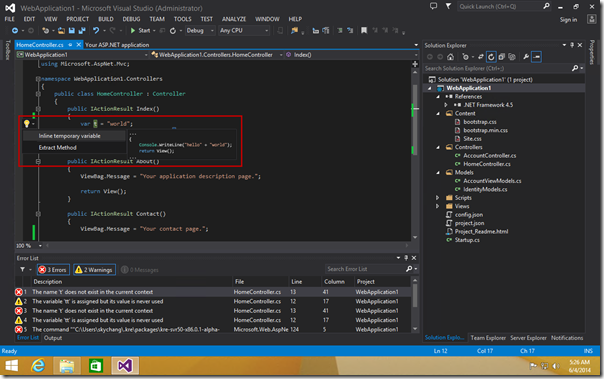
Task: Click the feedback speech bubble icon
Action: click(x=433, y=6)
